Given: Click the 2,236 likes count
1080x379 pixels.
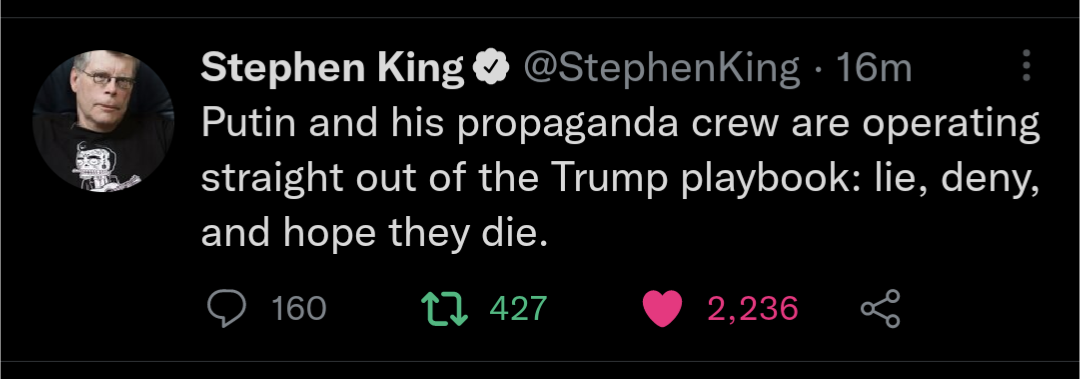Looking at the screenshot, I should [x=752, y=309].
